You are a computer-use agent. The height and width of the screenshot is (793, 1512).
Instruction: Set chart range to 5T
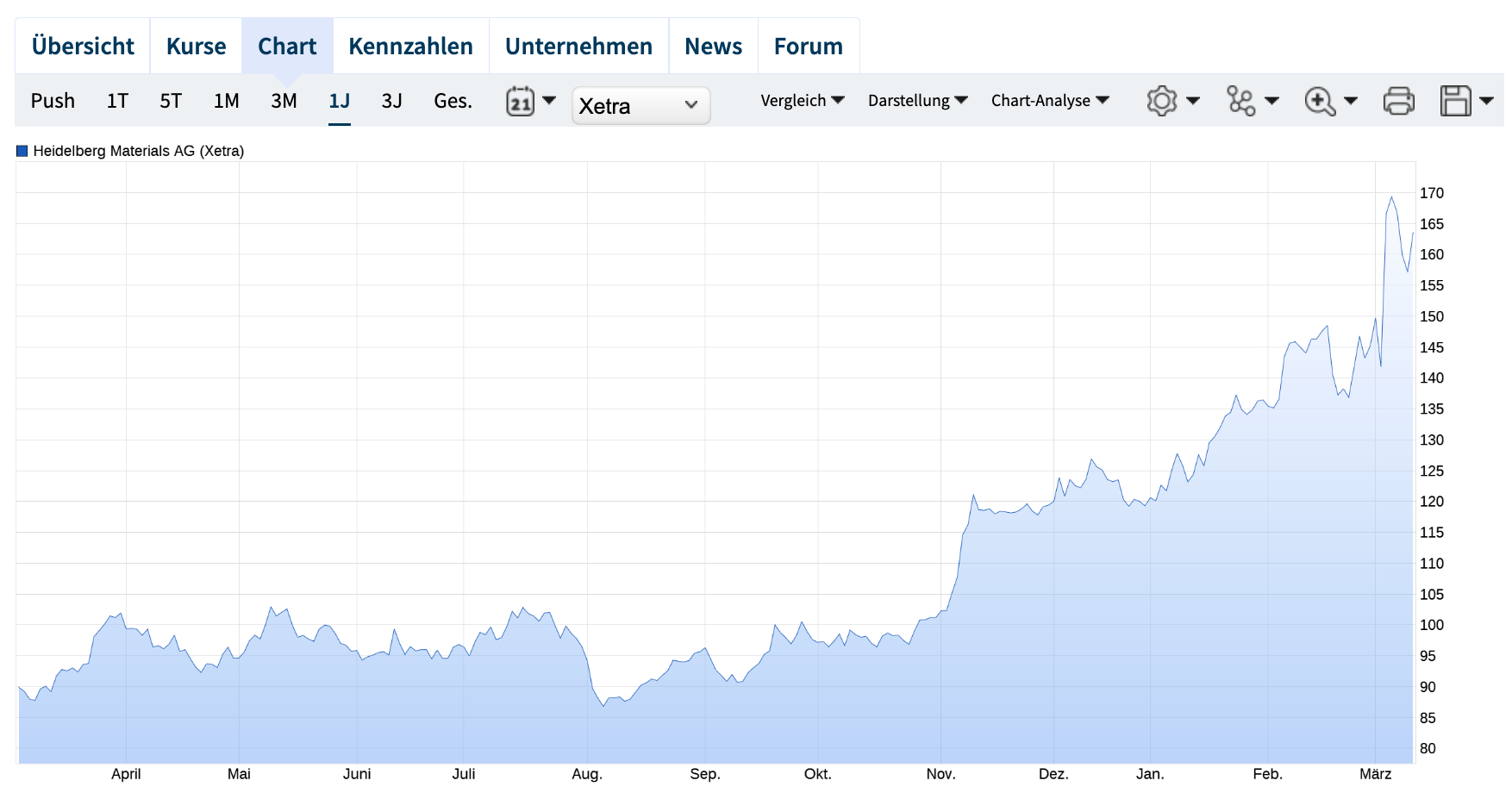[171, 101]
